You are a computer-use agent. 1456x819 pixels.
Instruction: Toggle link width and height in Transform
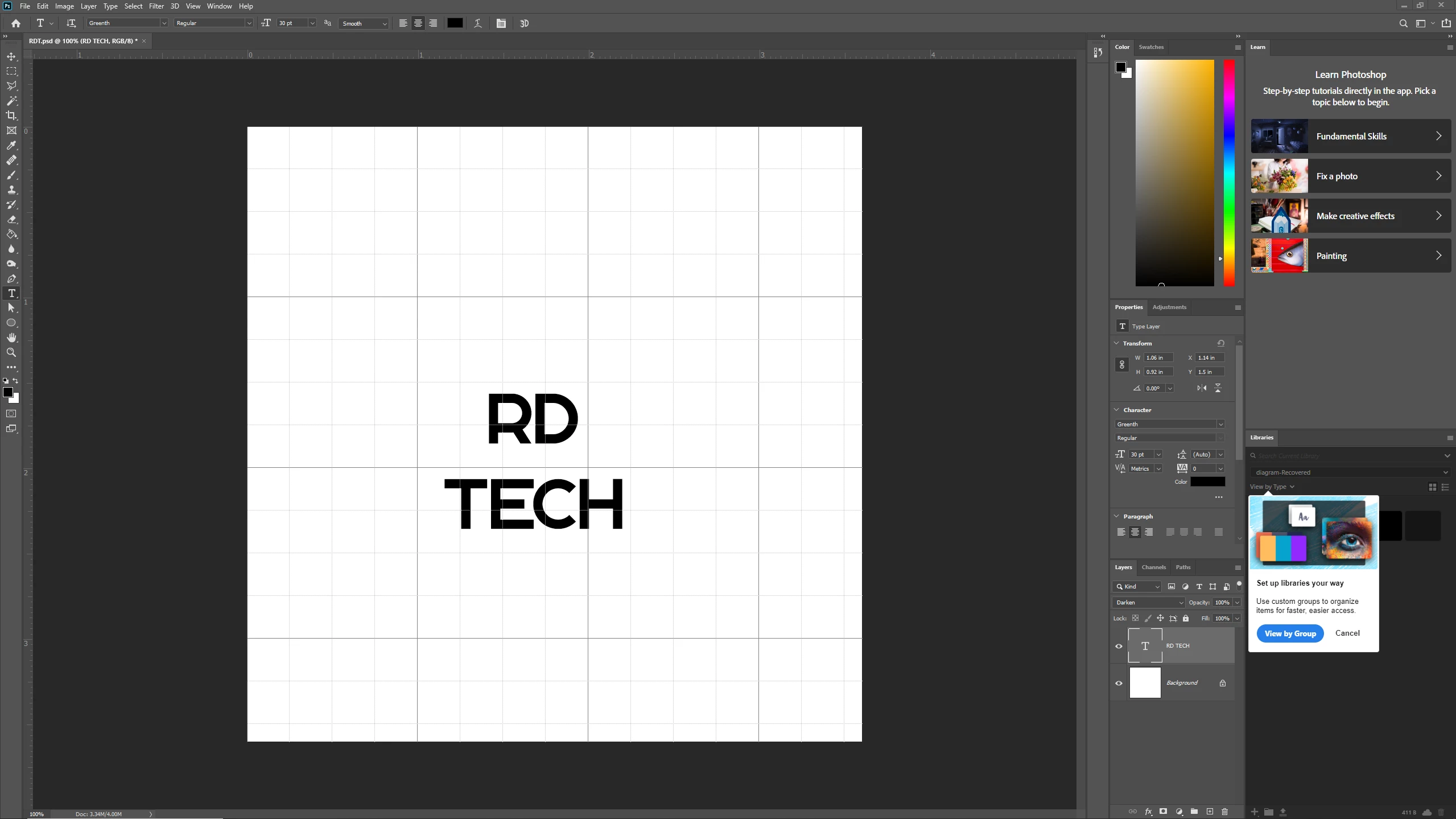pos(1121,365)
